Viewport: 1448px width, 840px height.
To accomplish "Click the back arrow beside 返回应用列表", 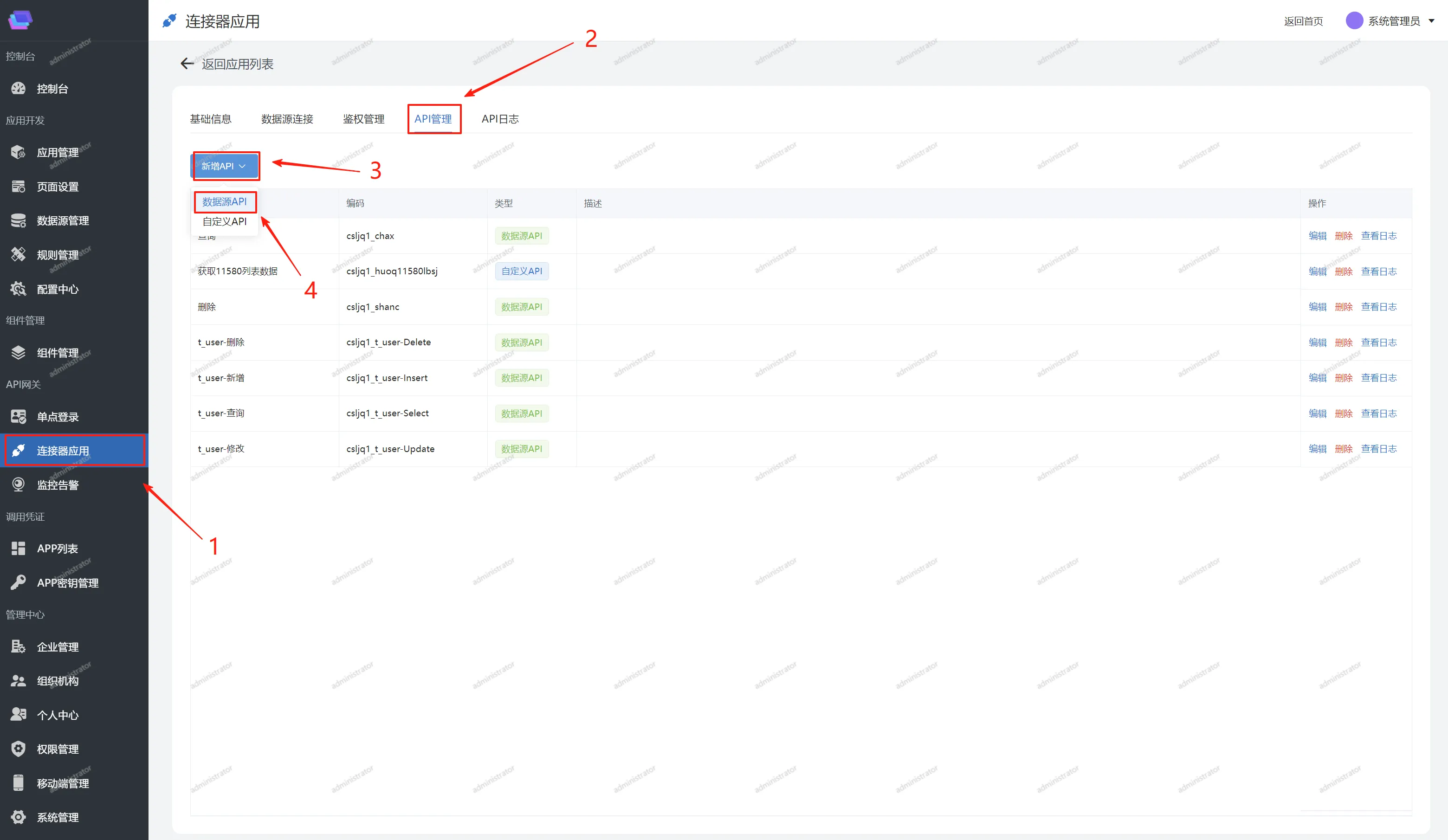I will pyautogui.click(x=187, y=64).
